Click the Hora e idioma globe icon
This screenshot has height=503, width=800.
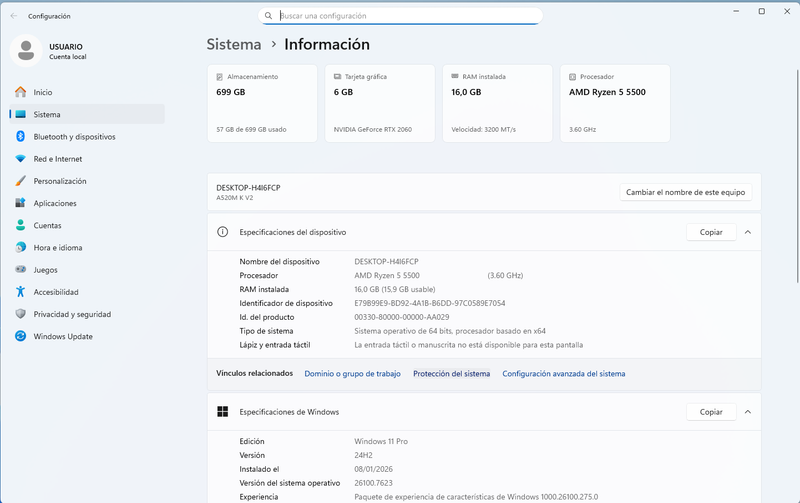[x=20, y=247]
